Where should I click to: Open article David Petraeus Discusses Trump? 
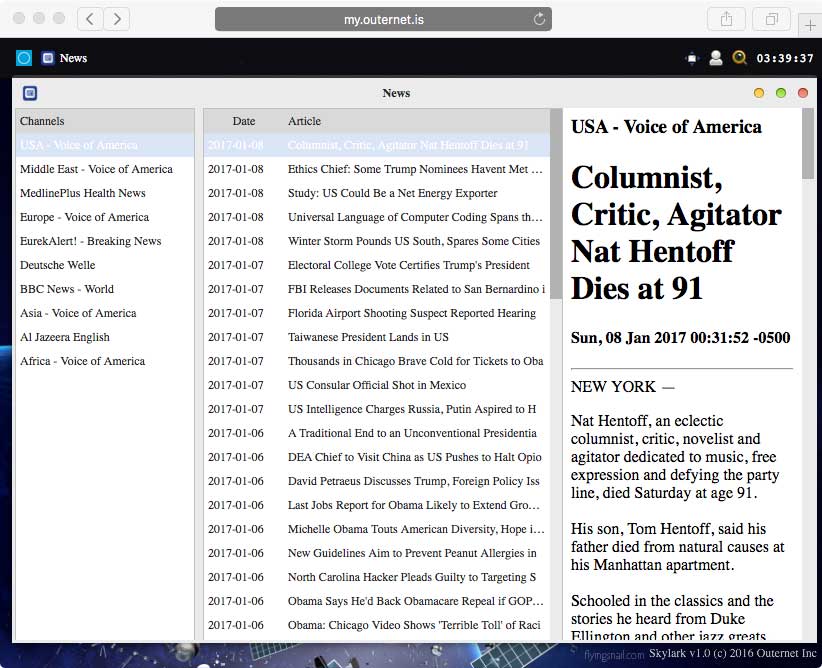click(376, 481)
